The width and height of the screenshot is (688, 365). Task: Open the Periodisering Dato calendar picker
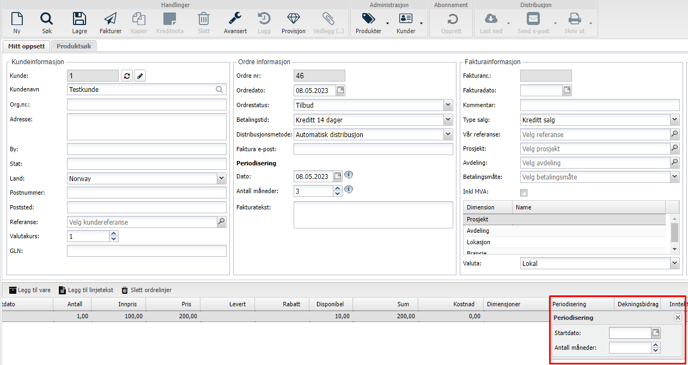coord(338,176)
